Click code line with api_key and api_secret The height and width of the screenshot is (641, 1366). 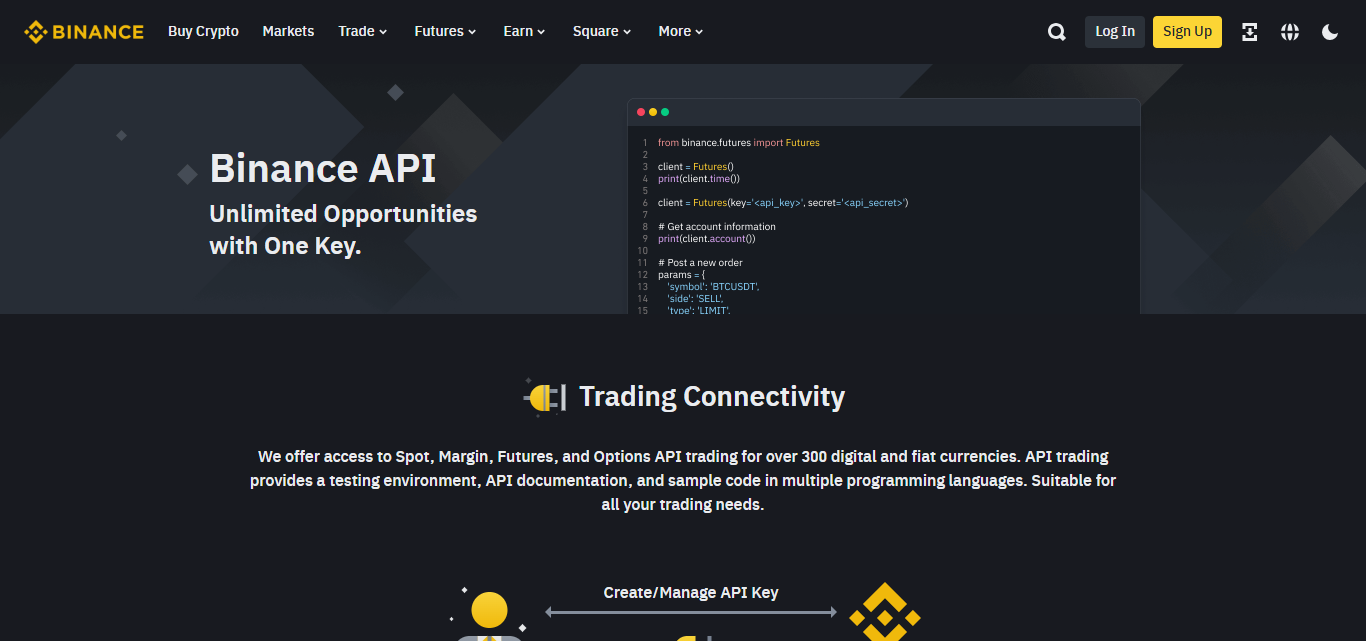[x=783, y=203]
